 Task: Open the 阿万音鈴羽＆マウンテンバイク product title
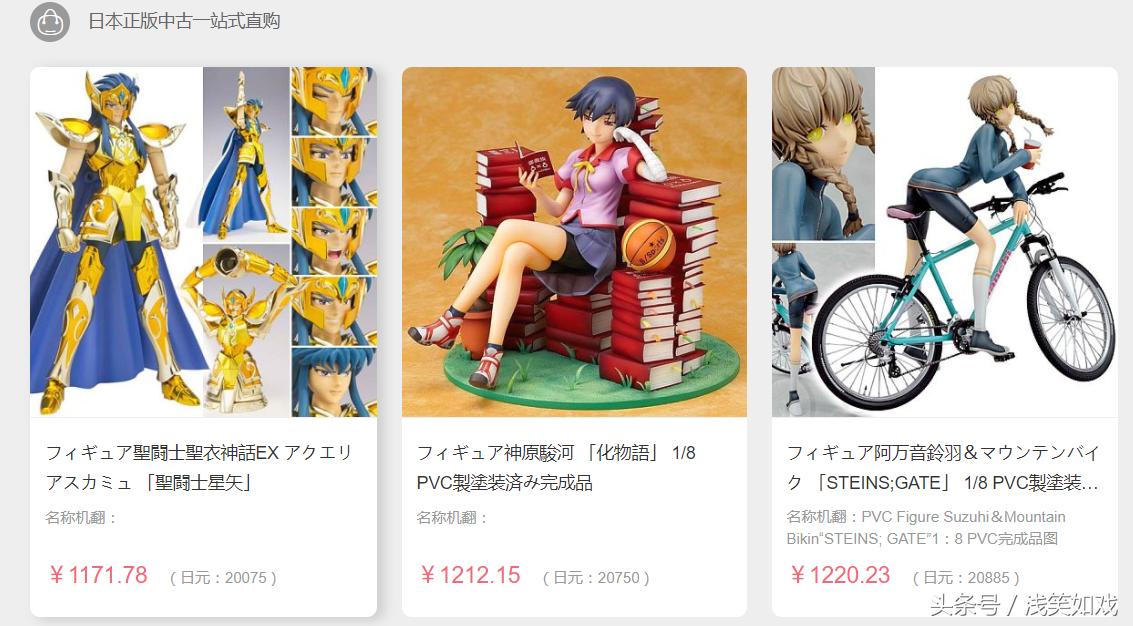coord(943,468)
